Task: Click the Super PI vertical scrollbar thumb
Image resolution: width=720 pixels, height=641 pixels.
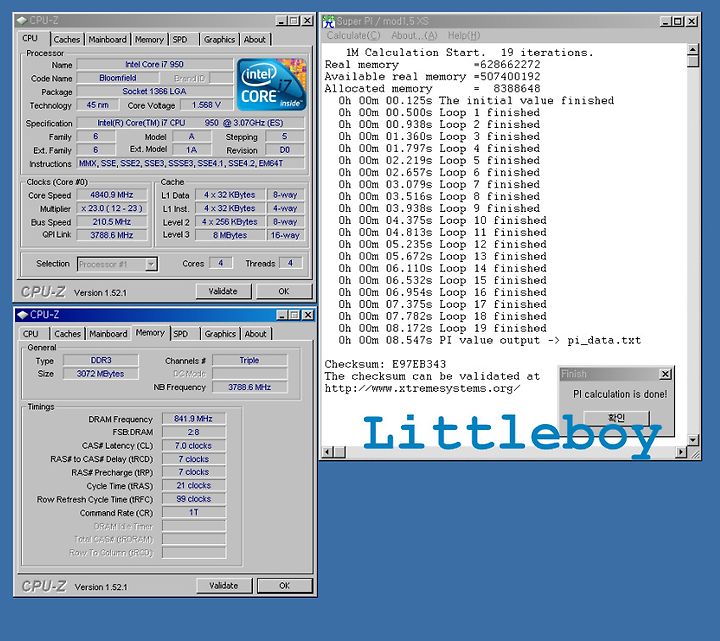Action: coord(693,61)
